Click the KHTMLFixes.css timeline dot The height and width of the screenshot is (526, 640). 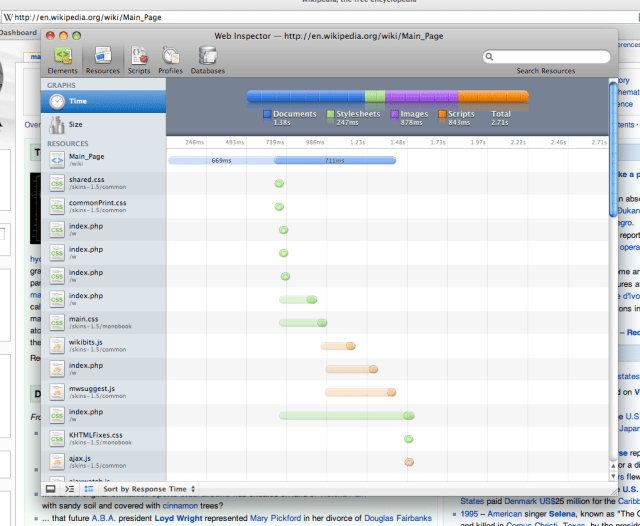coord(409,439)
